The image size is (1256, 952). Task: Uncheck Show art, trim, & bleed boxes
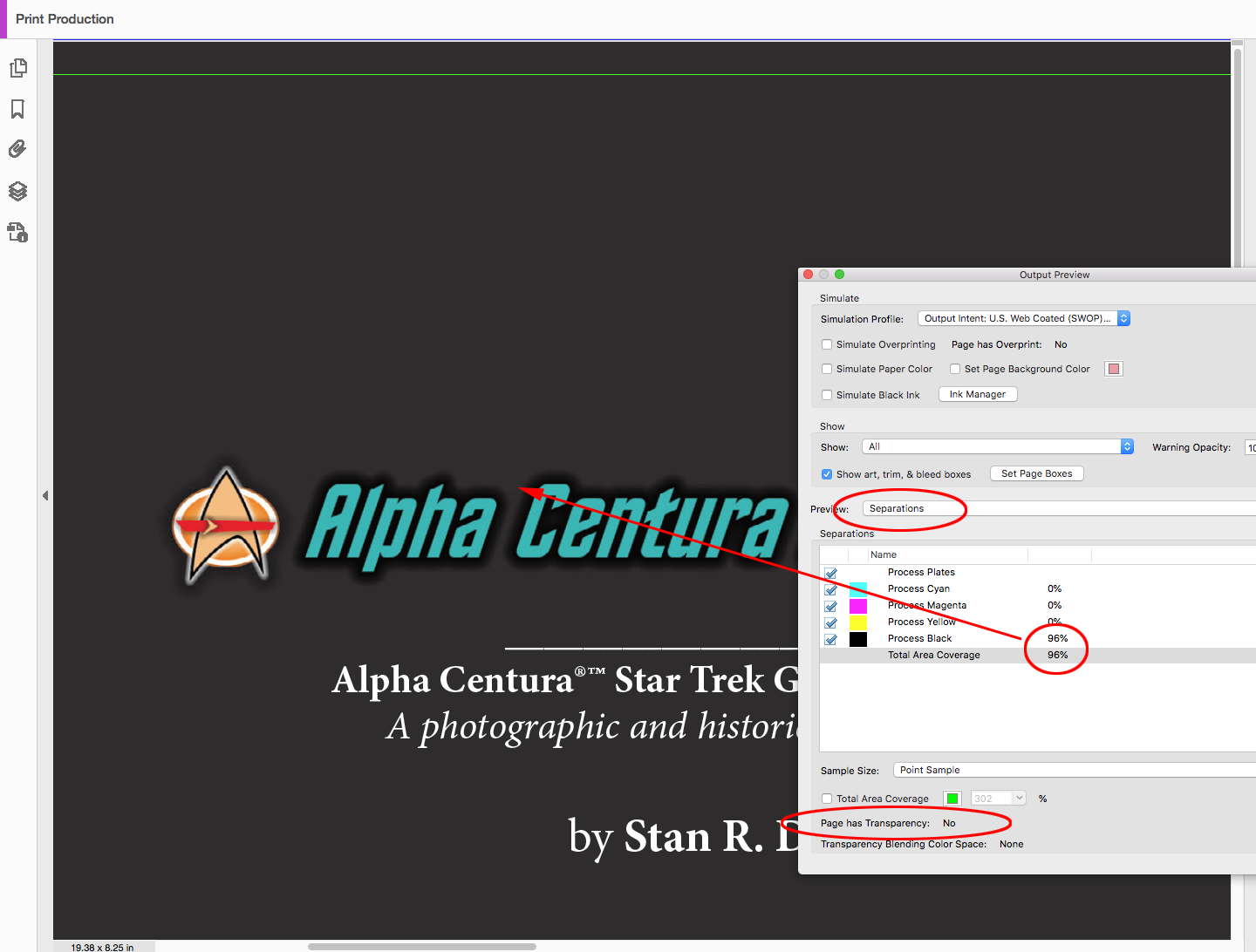pyautogui.click(x=827, y=474)
